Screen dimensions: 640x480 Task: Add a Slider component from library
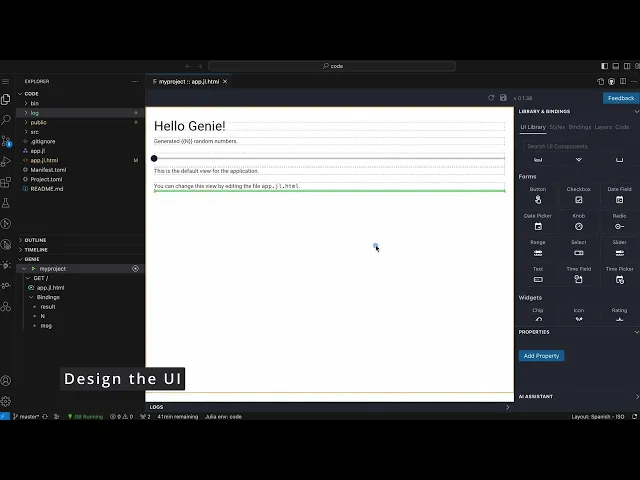click(x=619, y=248)
